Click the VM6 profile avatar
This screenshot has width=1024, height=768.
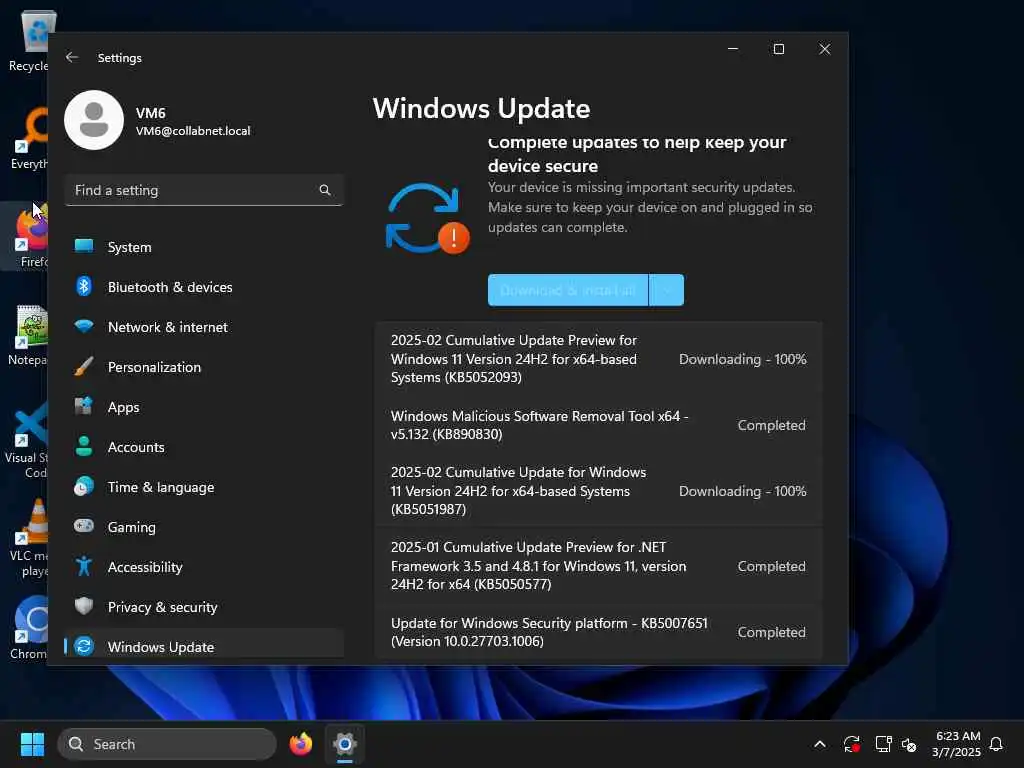[94, 120]
